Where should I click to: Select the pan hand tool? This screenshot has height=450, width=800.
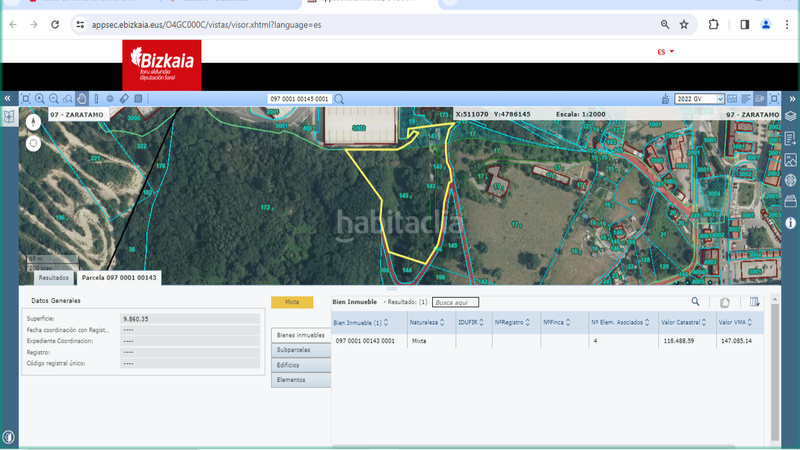pos(82,99)
